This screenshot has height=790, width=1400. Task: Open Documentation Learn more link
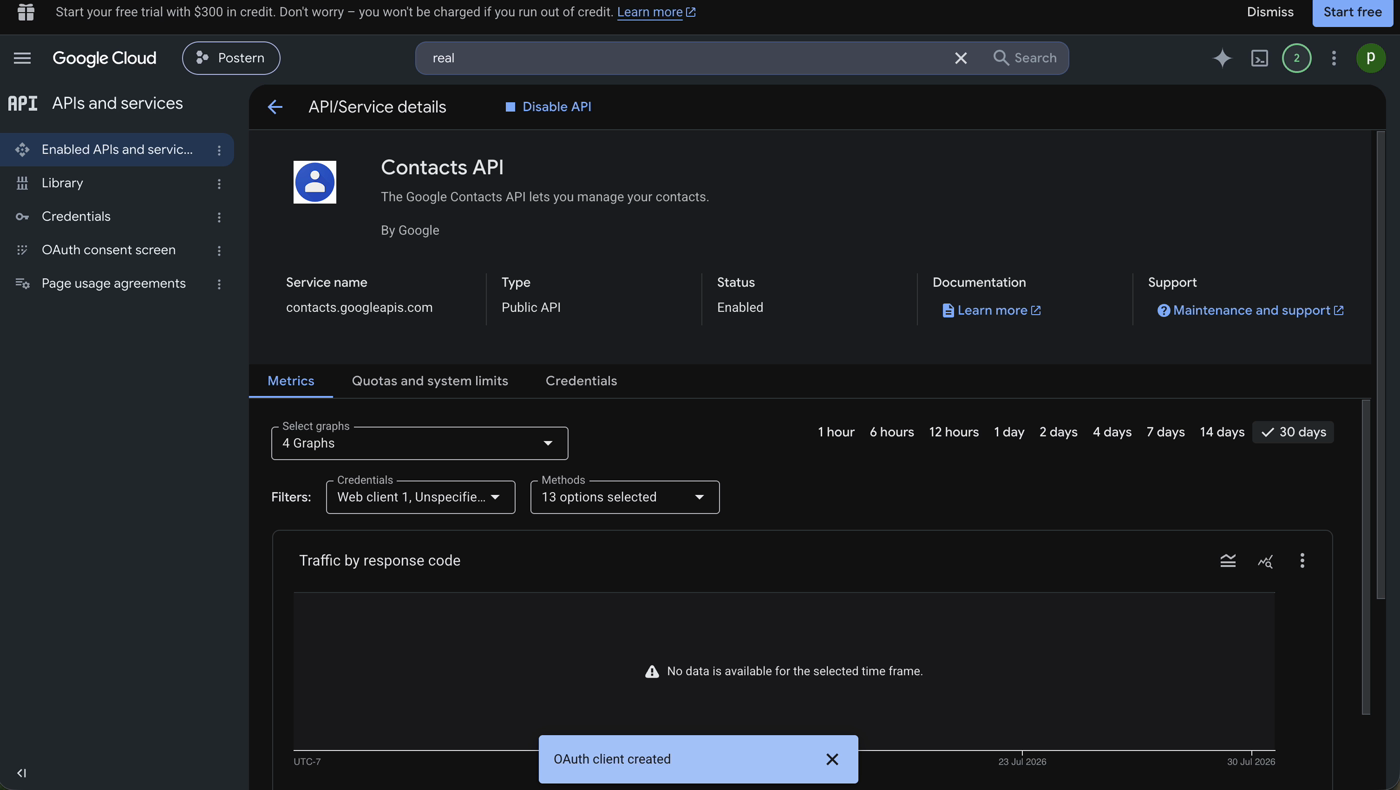click(991, 311)
